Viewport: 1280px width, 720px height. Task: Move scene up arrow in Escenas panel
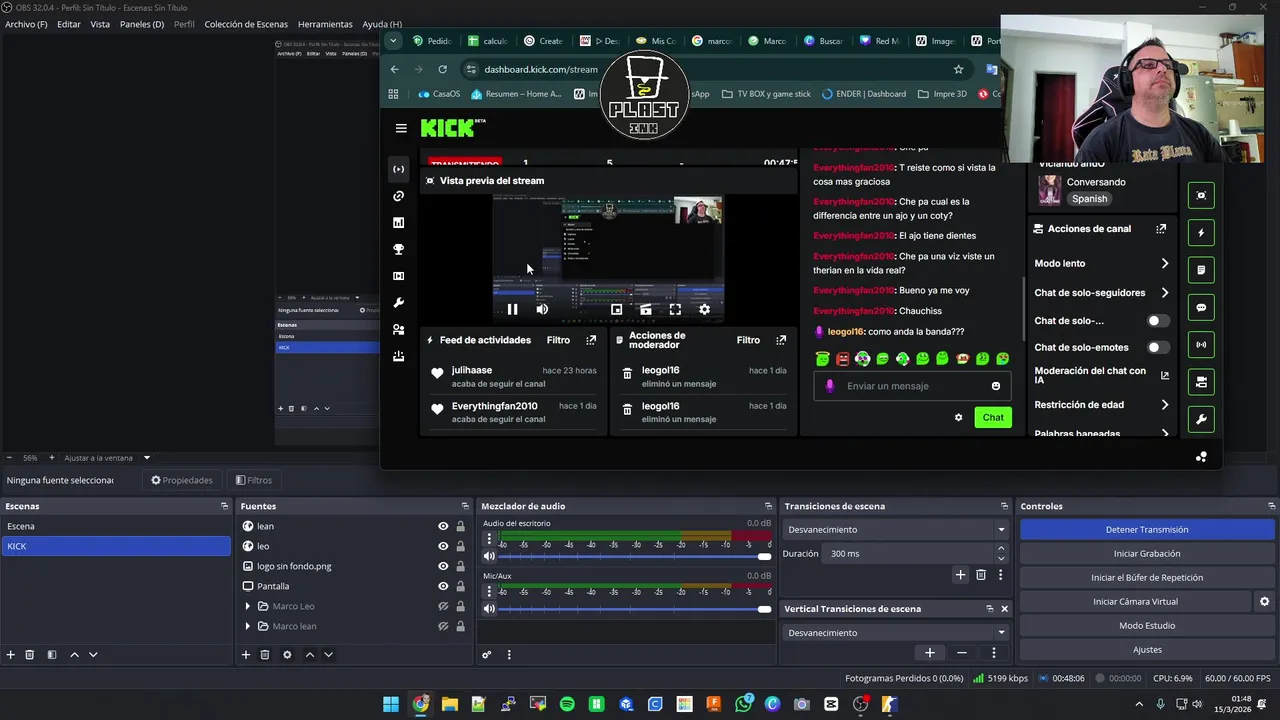click(74, 654)
